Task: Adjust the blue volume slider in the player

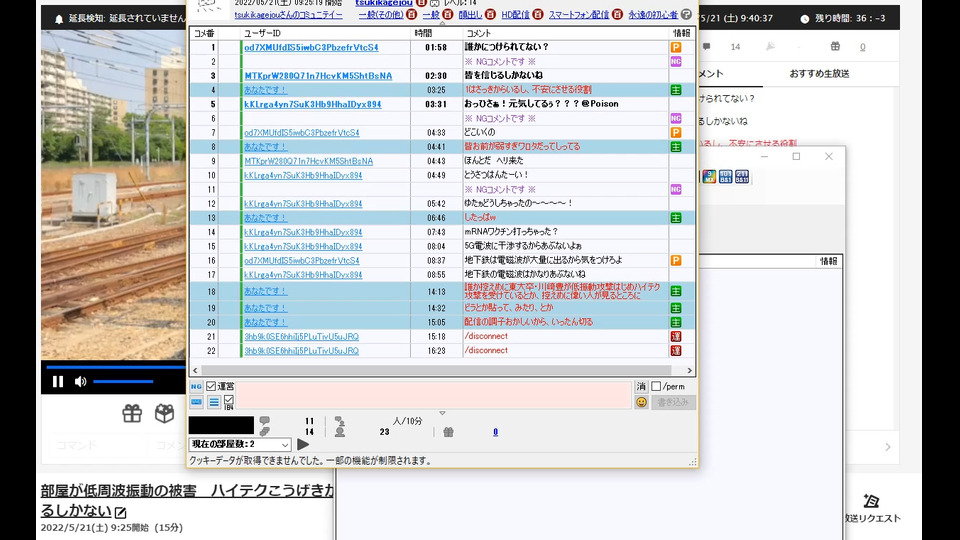Action: [x=123, y=381]
